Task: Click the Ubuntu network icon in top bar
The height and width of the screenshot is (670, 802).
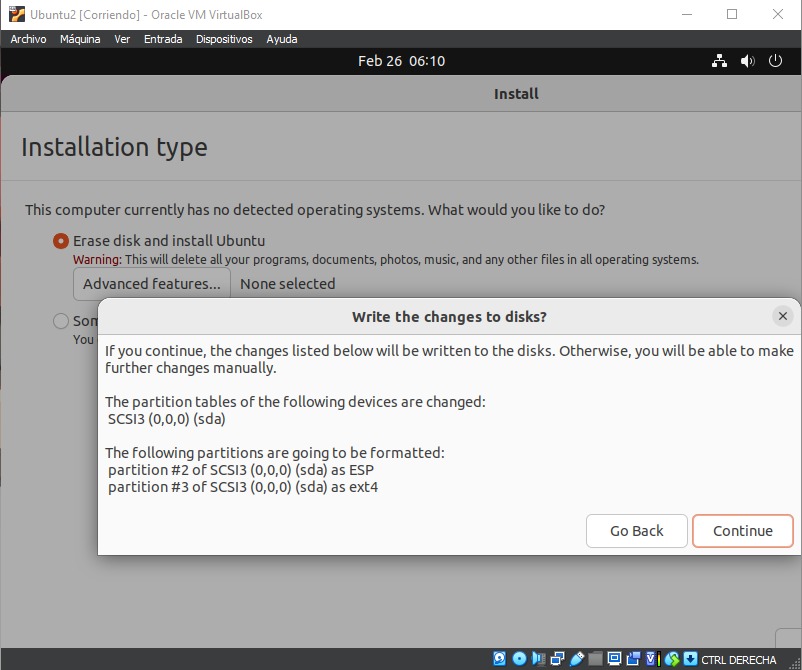Action: click(719, 61)
